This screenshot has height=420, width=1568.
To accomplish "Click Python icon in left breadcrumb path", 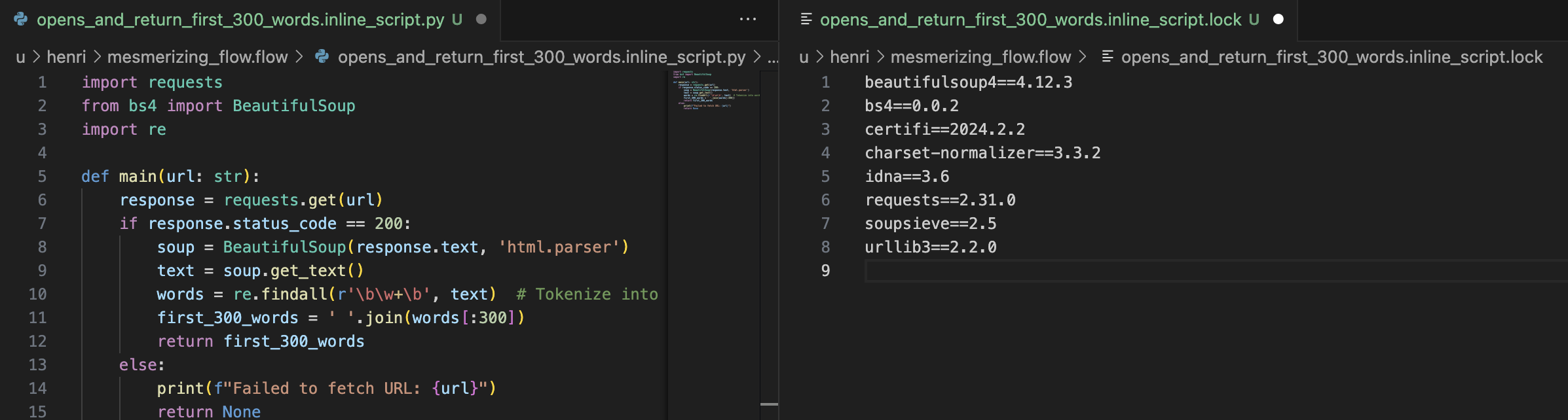I will (x=322, y=57).
